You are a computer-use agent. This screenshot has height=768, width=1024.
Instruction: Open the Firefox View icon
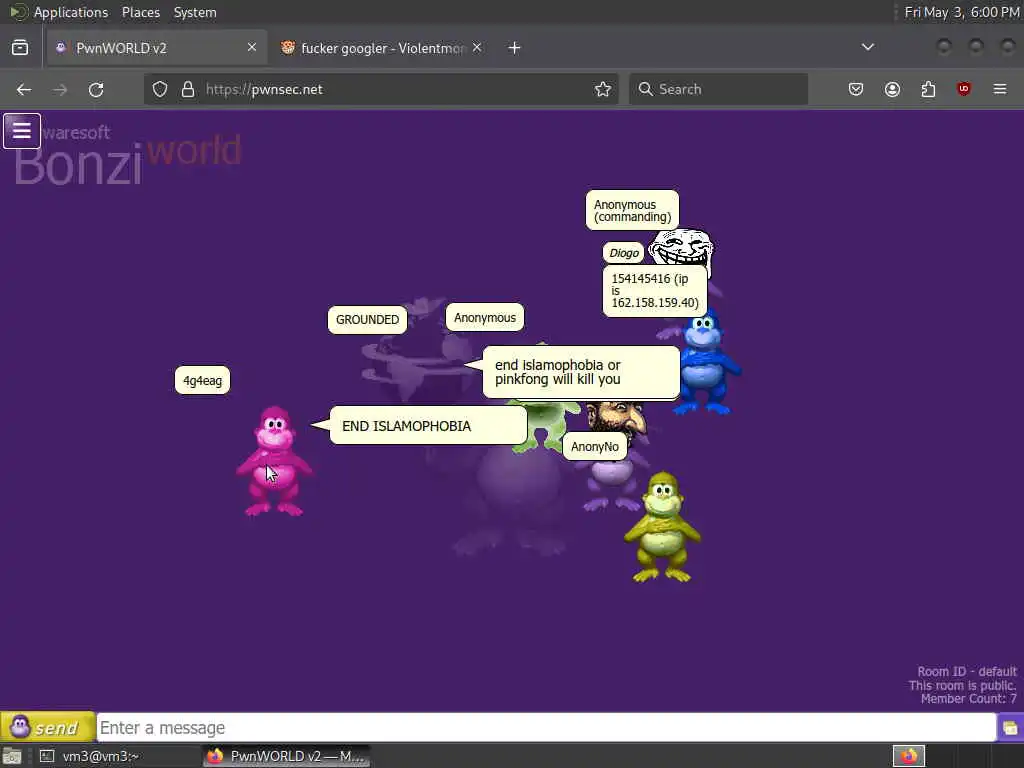pyautogui.click(x=20, y=48)
